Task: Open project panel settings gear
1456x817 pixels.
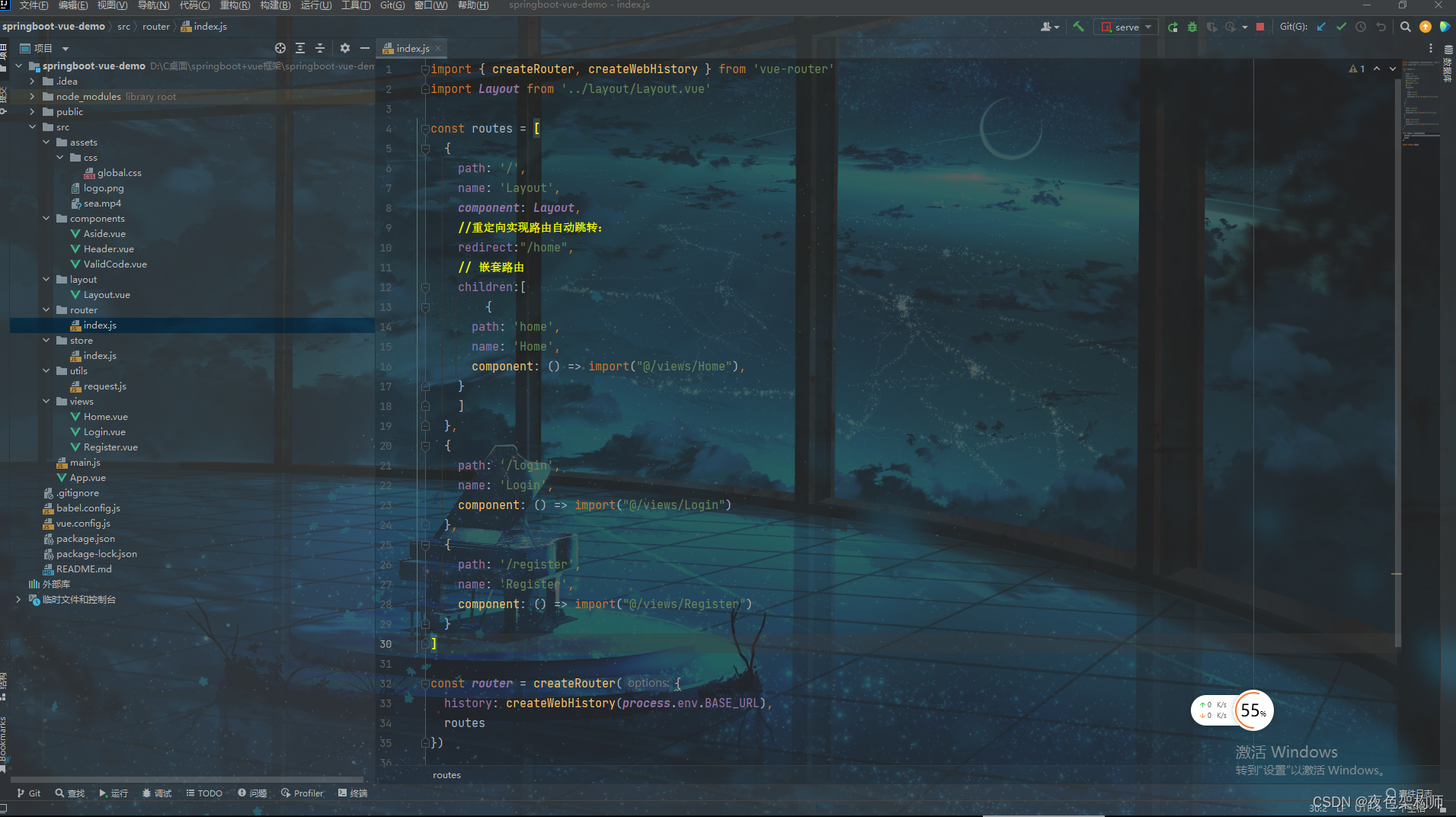Action: click(345, 48)
